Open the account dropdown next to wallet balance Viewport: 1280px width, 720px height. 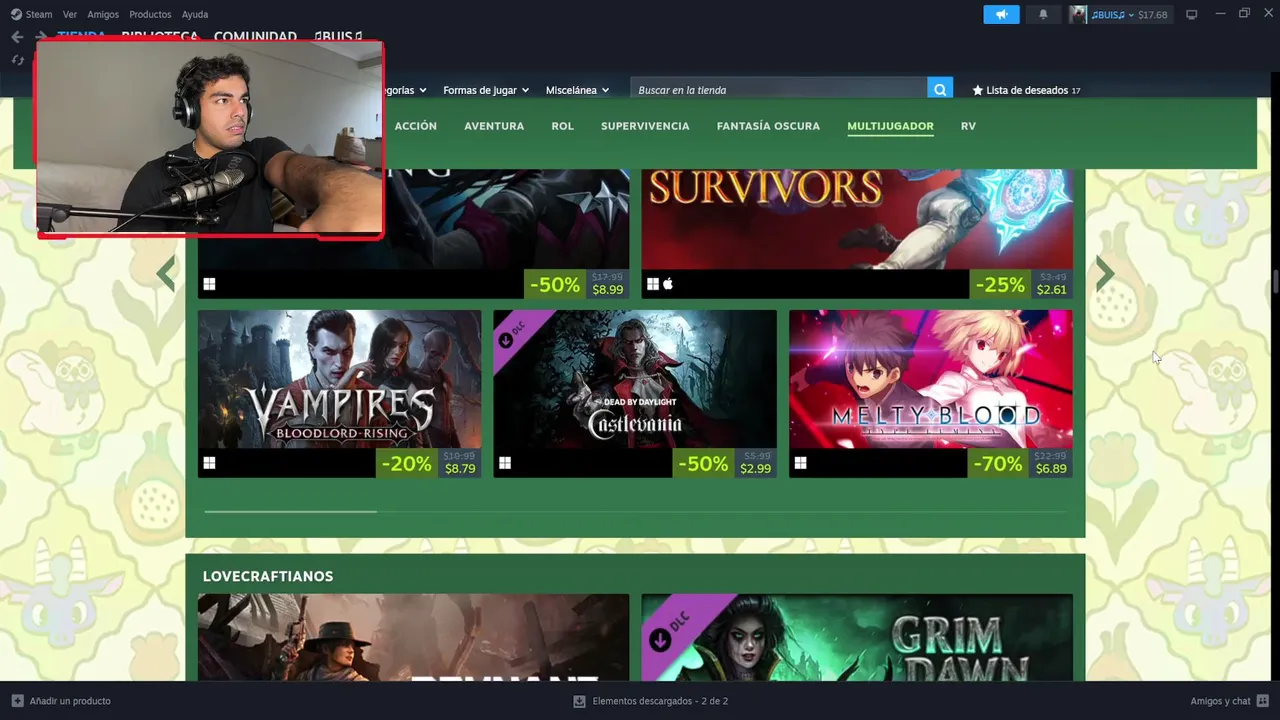[x=1131, y=15]
